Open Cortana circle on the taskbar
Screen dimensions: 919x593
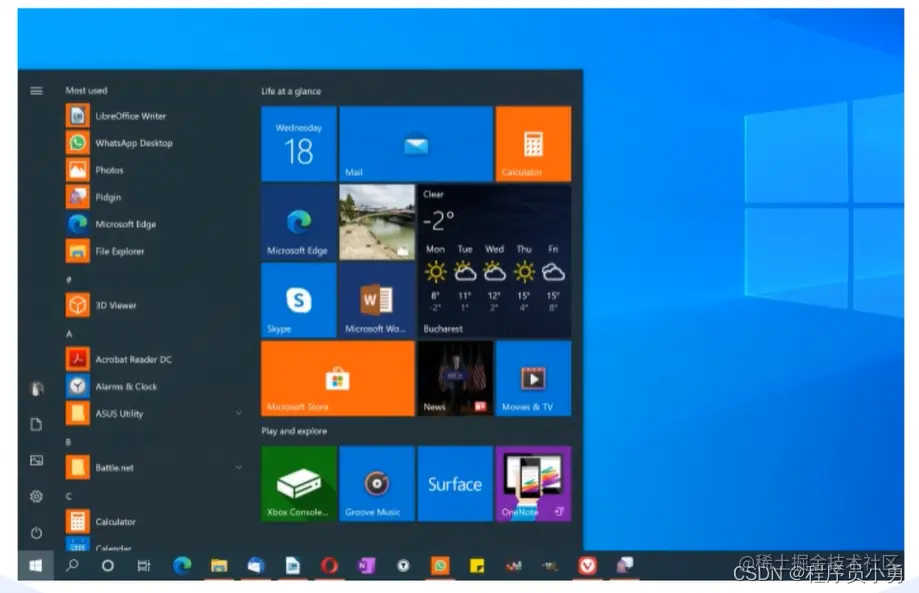108,565
